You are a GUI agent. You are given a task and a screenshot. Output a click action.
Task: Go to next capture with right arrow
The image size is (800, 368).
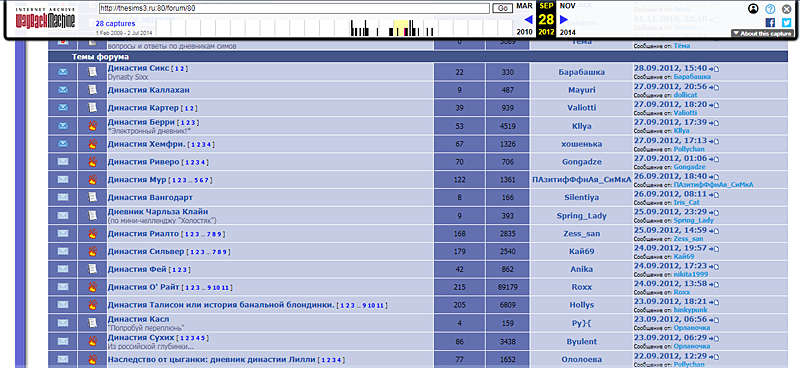point(564,19)
